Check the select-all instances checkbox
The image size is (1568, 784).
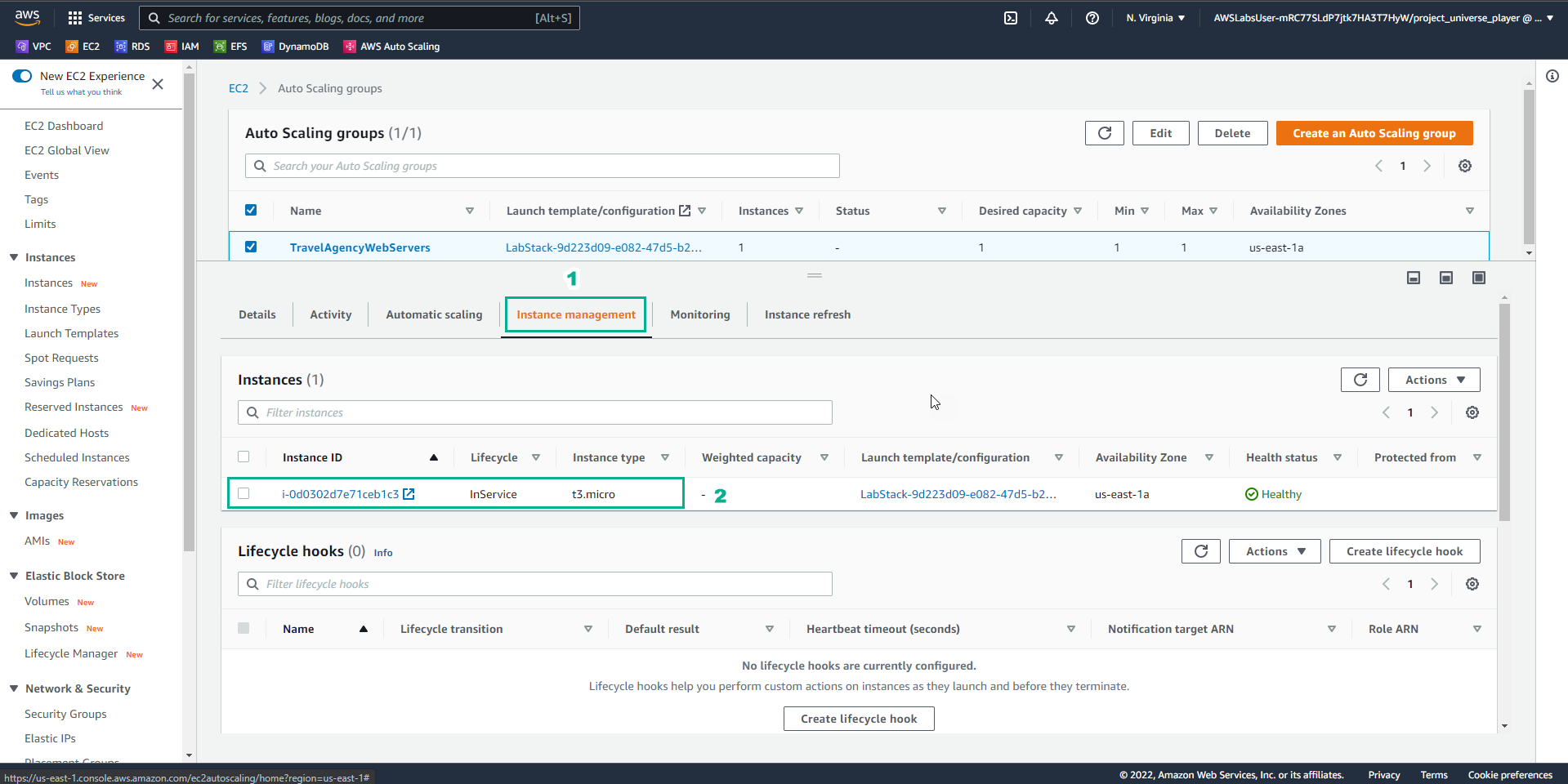243,457
